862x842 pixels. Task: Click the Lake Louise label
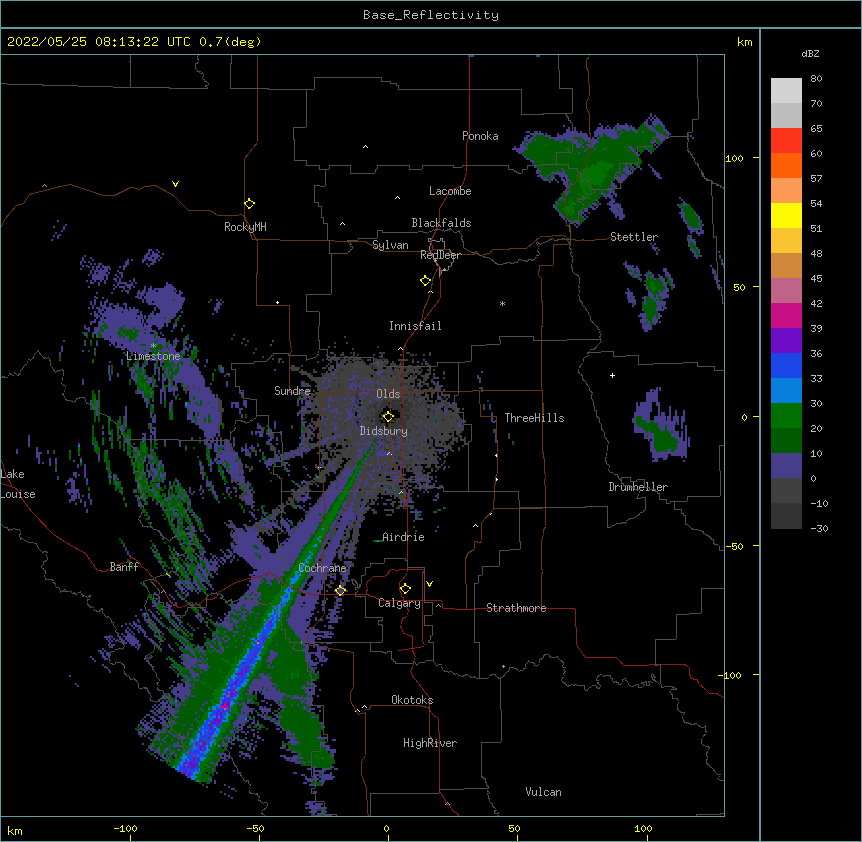click(x=18, y=484)
